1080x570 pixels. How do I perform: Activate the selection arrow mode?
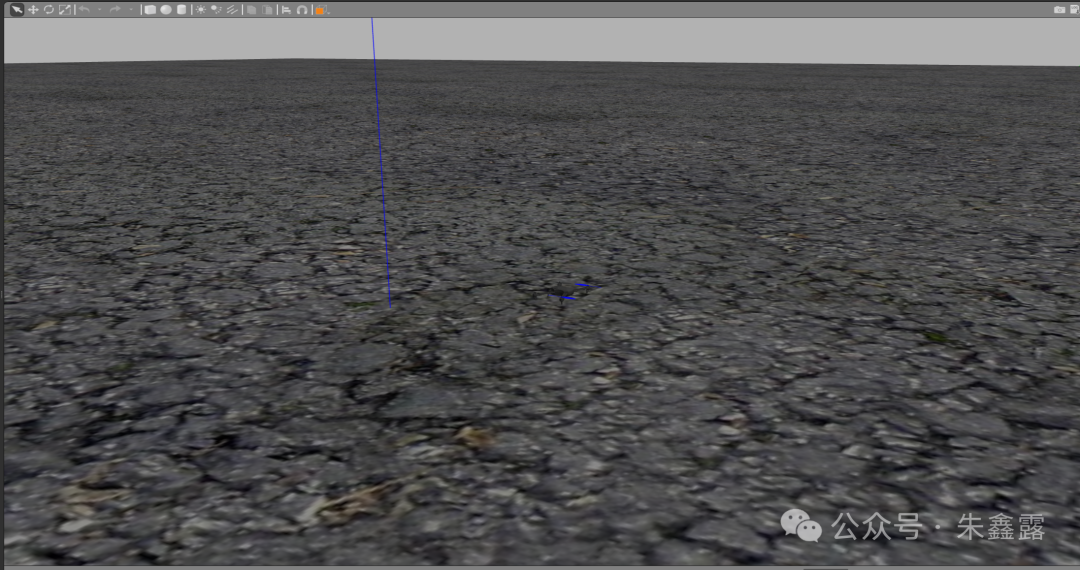pos(17,10)
